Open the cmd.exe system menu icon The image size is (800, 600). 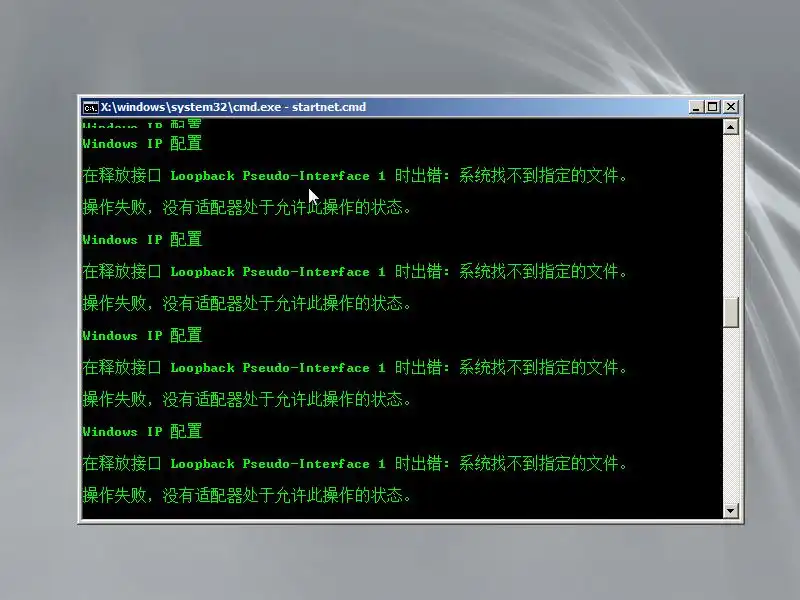90,108
